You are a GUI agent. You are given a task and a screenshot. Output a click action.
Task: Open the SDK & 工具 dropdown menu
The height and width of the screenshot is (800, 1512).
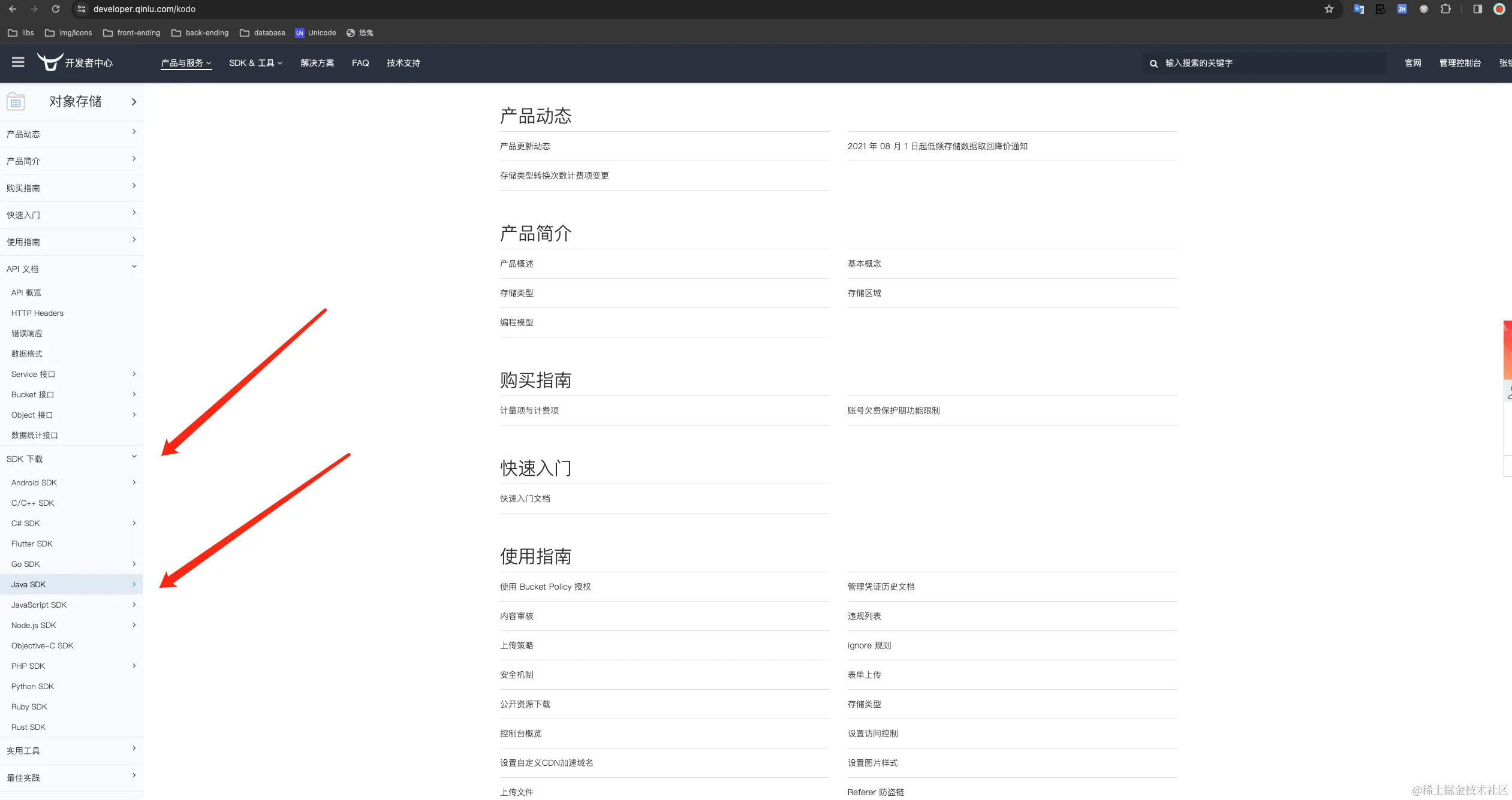[255, 63]
